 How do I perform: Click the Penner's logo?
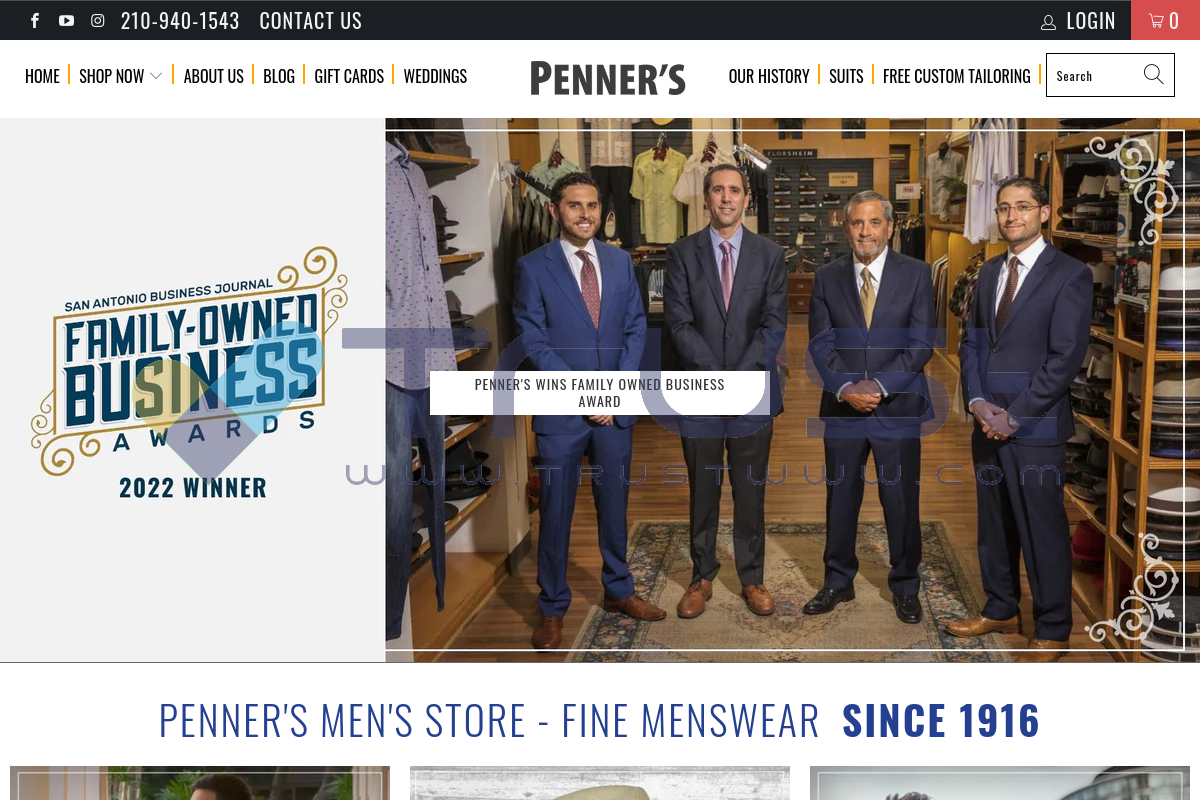tap(608, 77)
